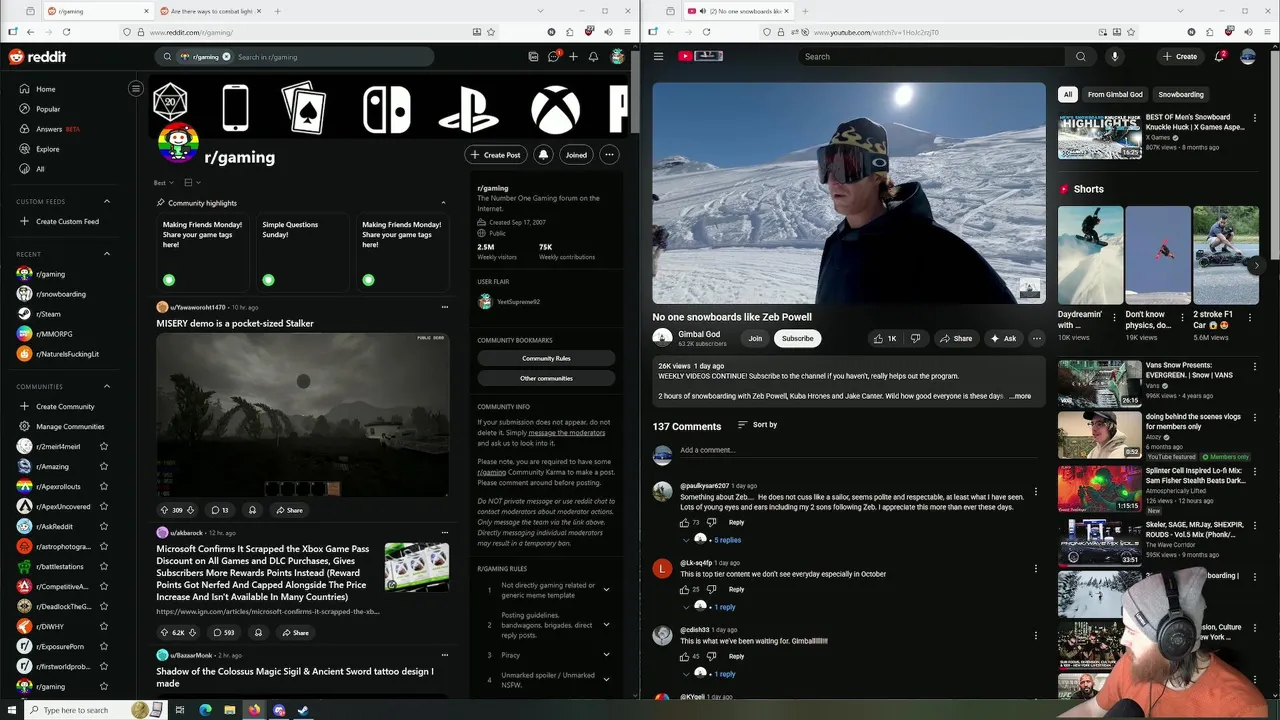
Task: Click the Create Post button
Action: (496, 155)
